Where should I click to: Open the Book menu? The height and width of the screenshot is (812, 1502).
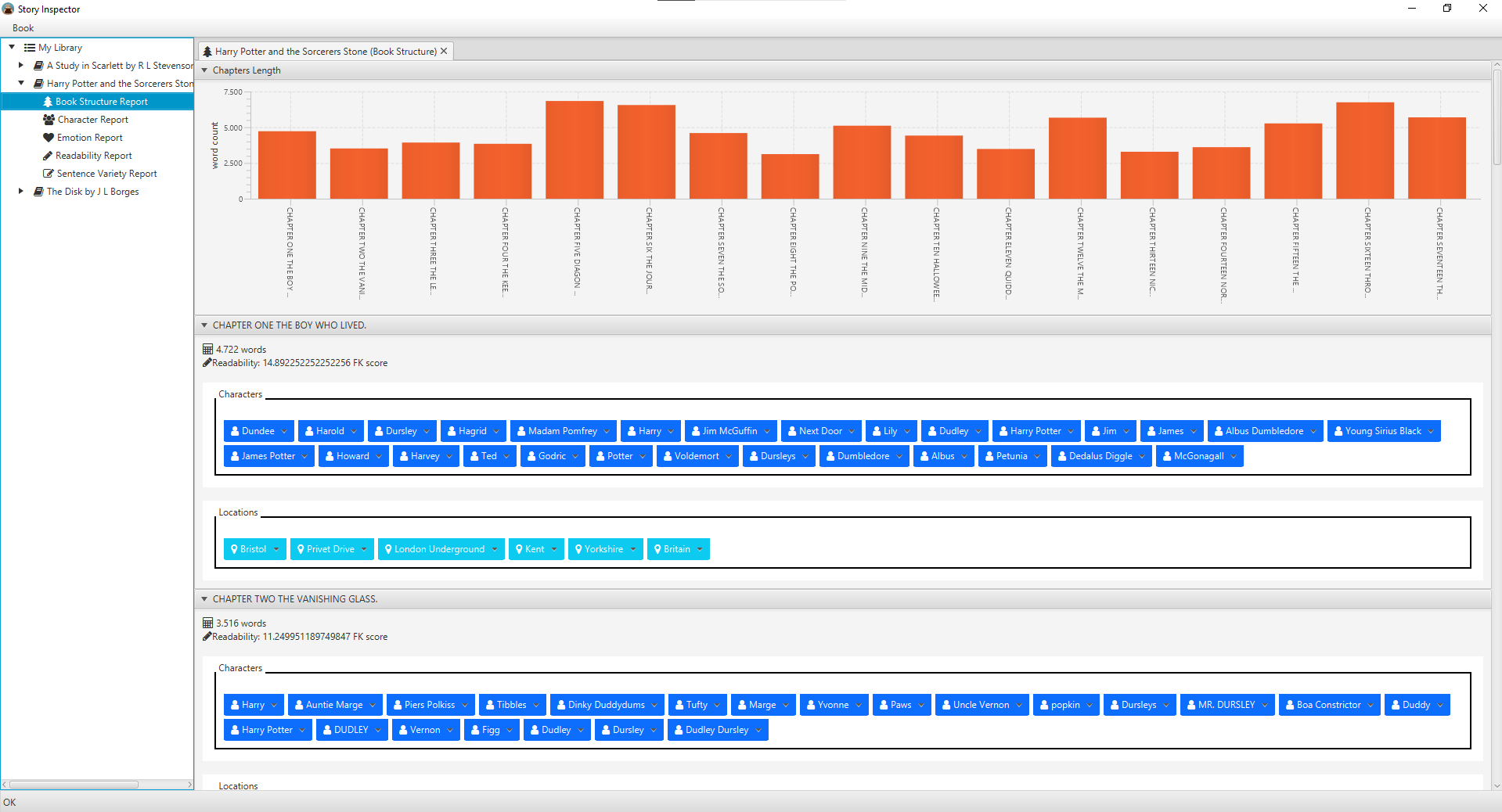pos(23,28)
